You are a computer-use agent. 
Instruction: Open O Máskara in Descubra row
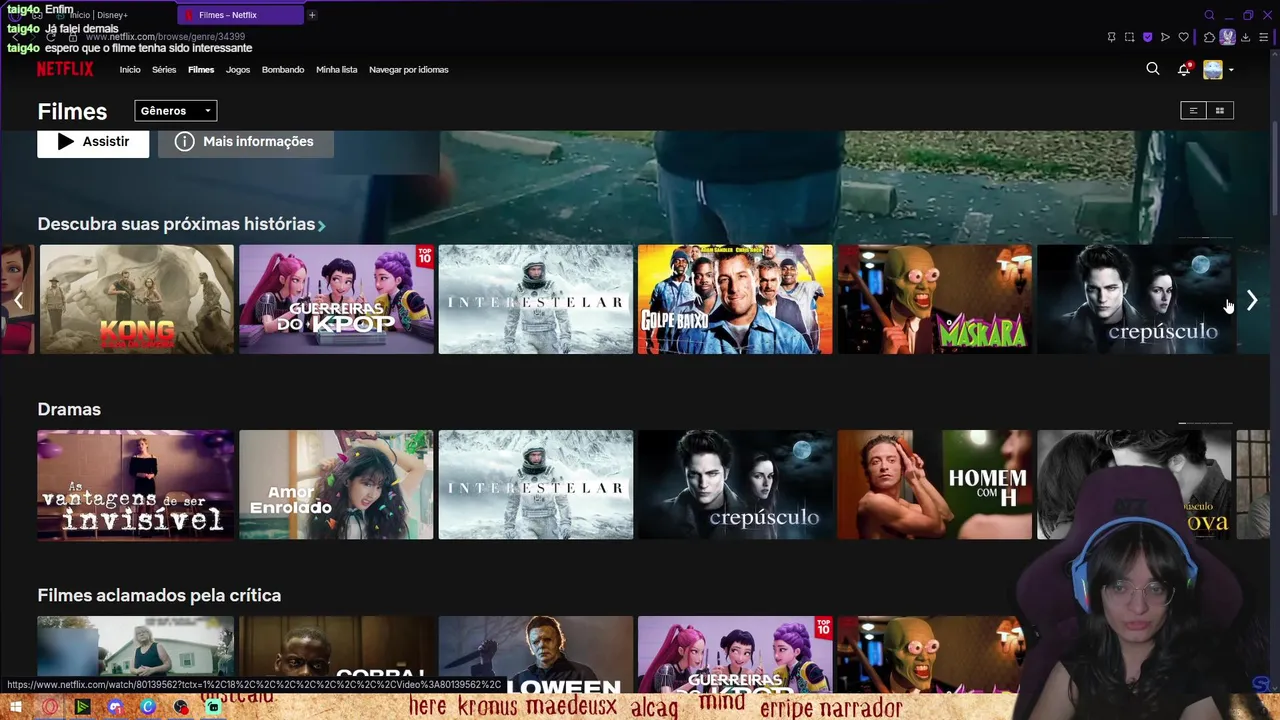(x=934, y=299)
